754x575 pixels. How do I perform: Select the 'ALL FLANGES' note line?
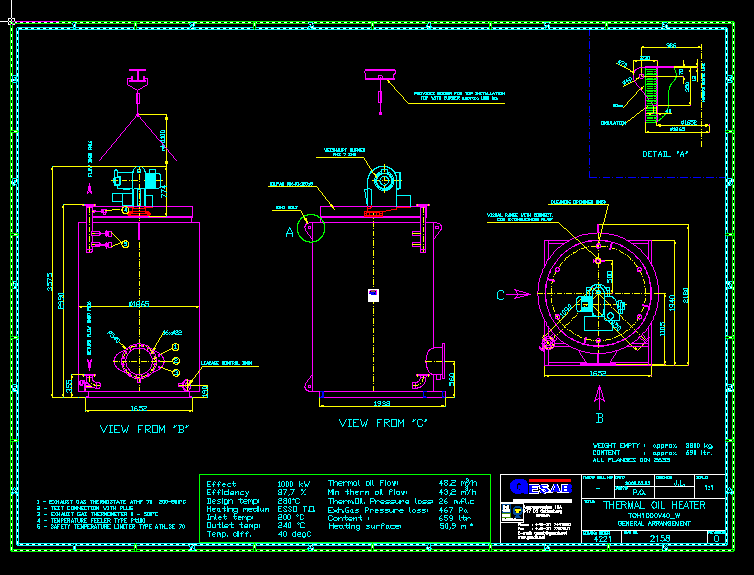click(630, 460)
